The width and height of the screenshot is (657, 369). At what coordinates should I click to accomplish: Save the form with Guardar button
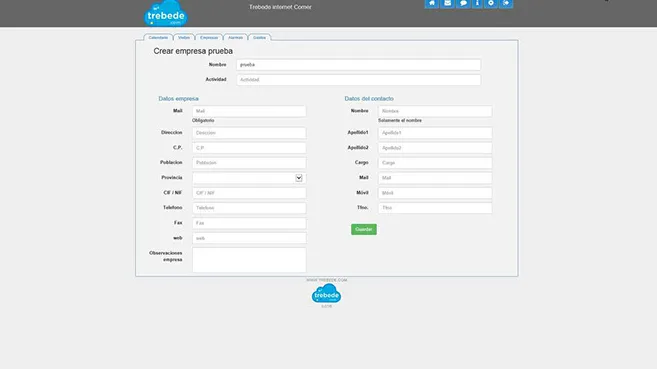click(x=364, y=229)
